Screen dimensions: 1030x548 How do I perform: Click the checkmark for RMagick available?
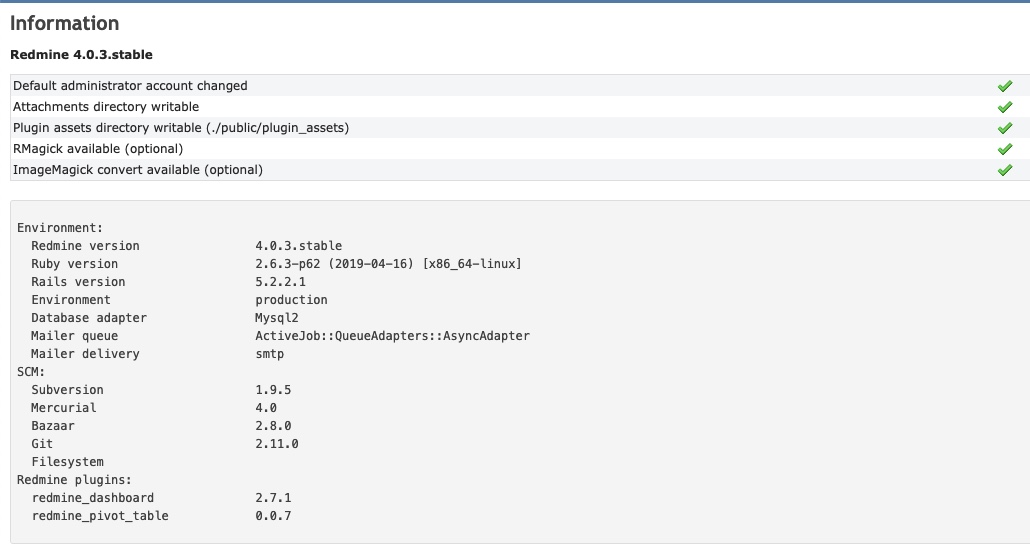1004,149
